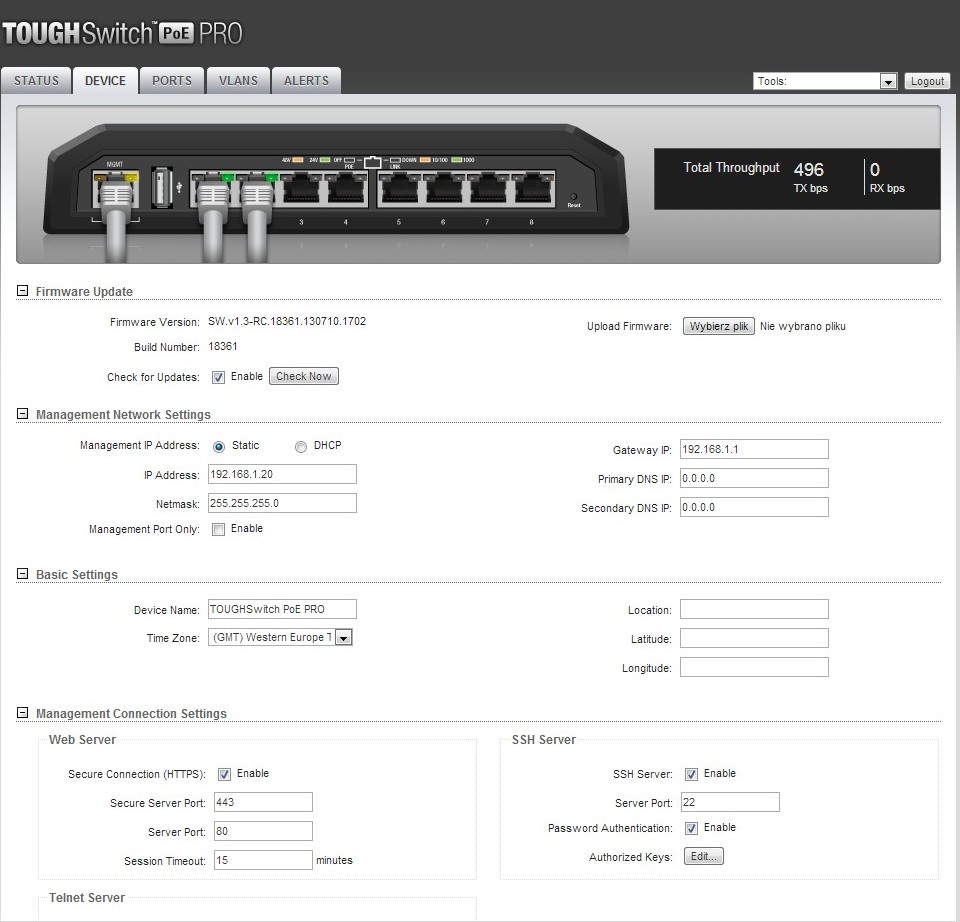Click port 8 on the switch image

pyautogui.click(x=532, y=190)
